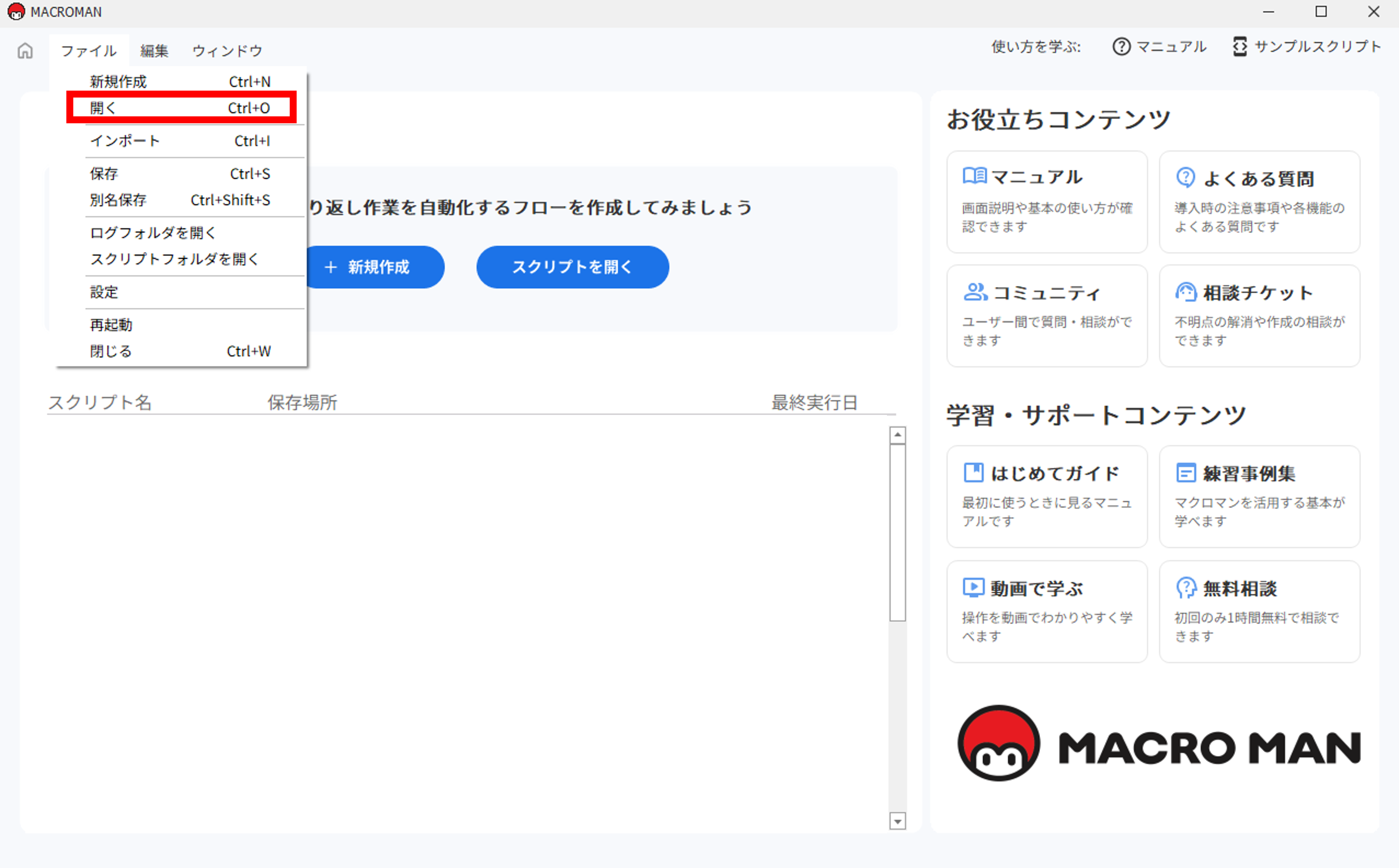The width and height of the screenshot is (1399, 868).
Task: Click the script list scrollbar down arrow
Action: pyautogui.click(x=897, y=821)
